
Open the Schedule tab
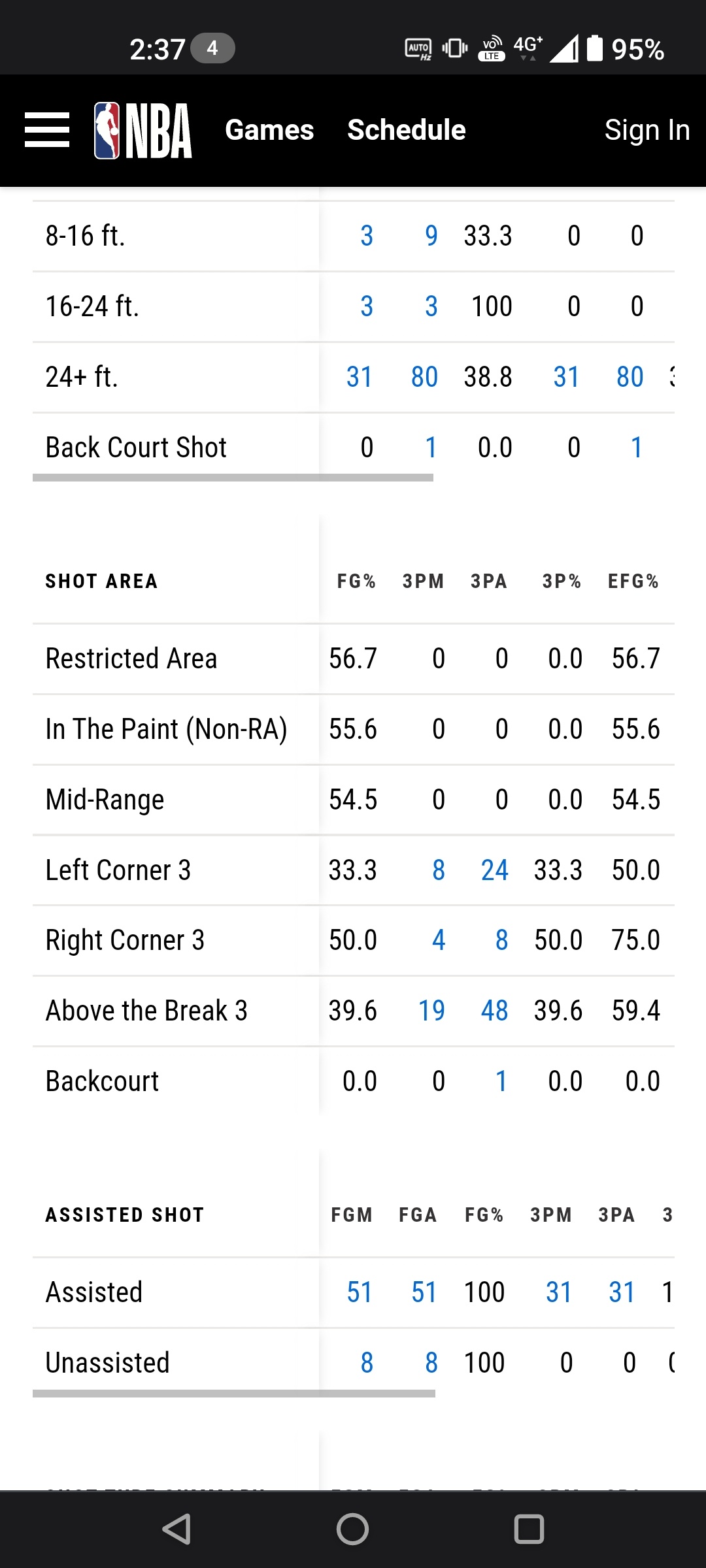point(407,130)
